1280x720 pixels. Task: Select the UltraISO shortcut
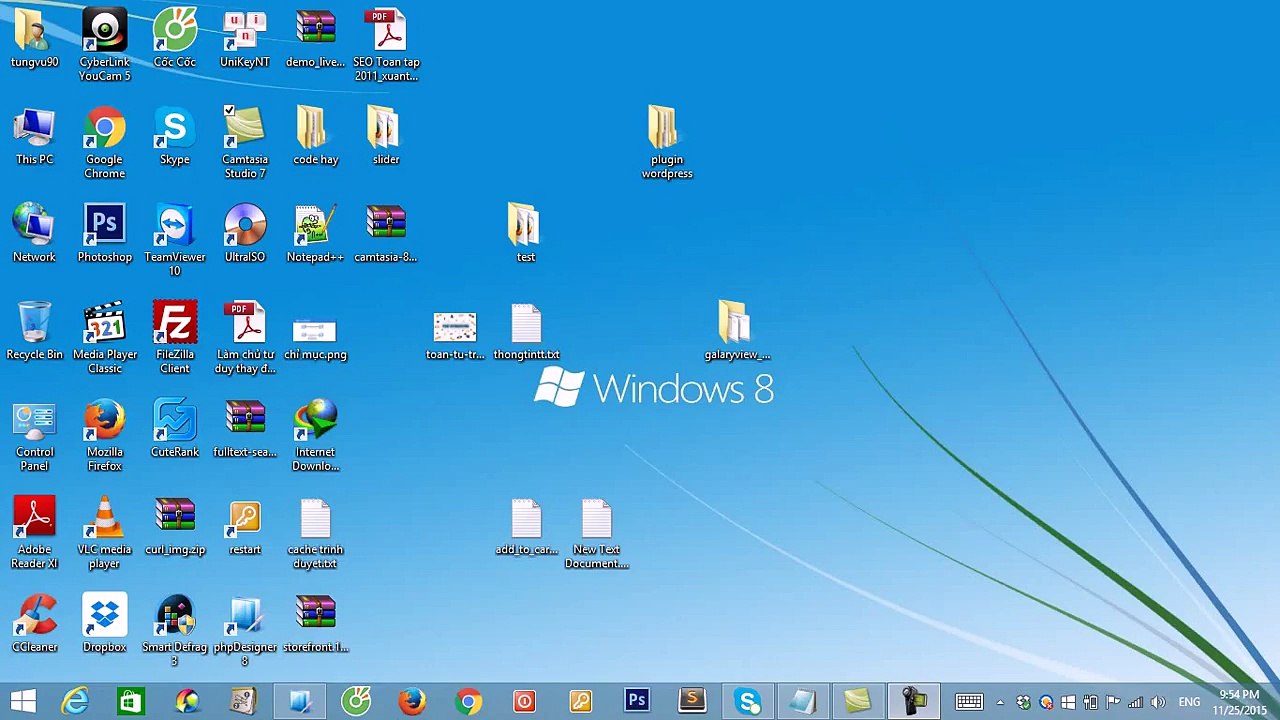click(245, 234)
